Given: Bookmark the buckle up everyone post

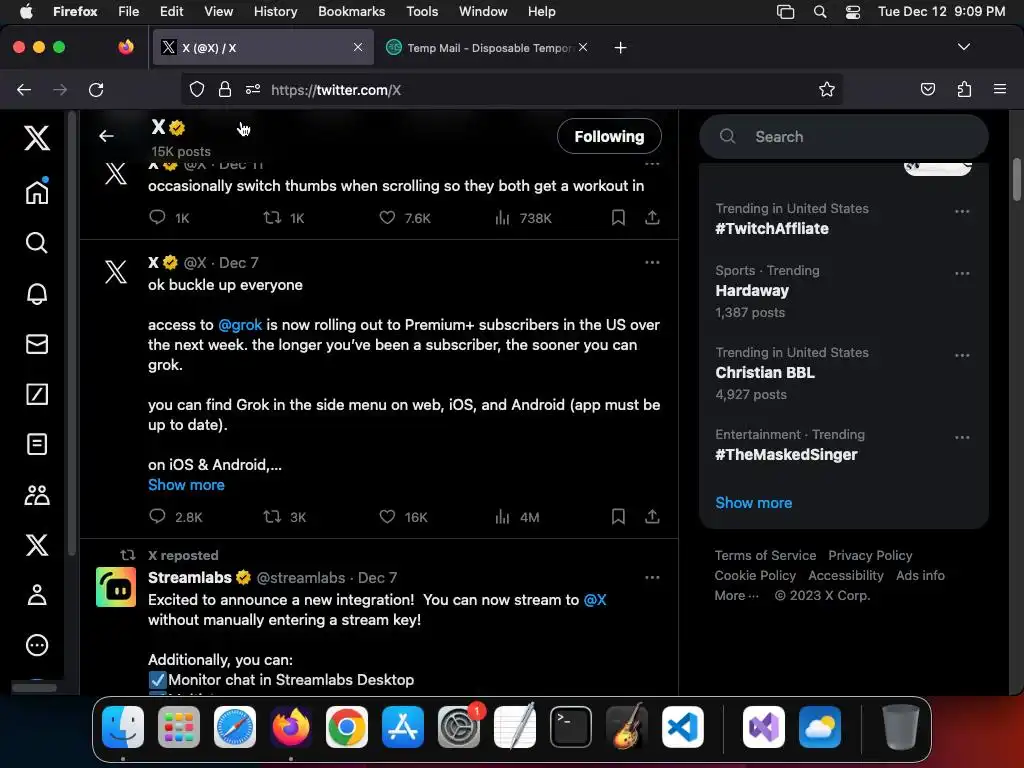Looking at the screenshot, I should tap(618, 517).
